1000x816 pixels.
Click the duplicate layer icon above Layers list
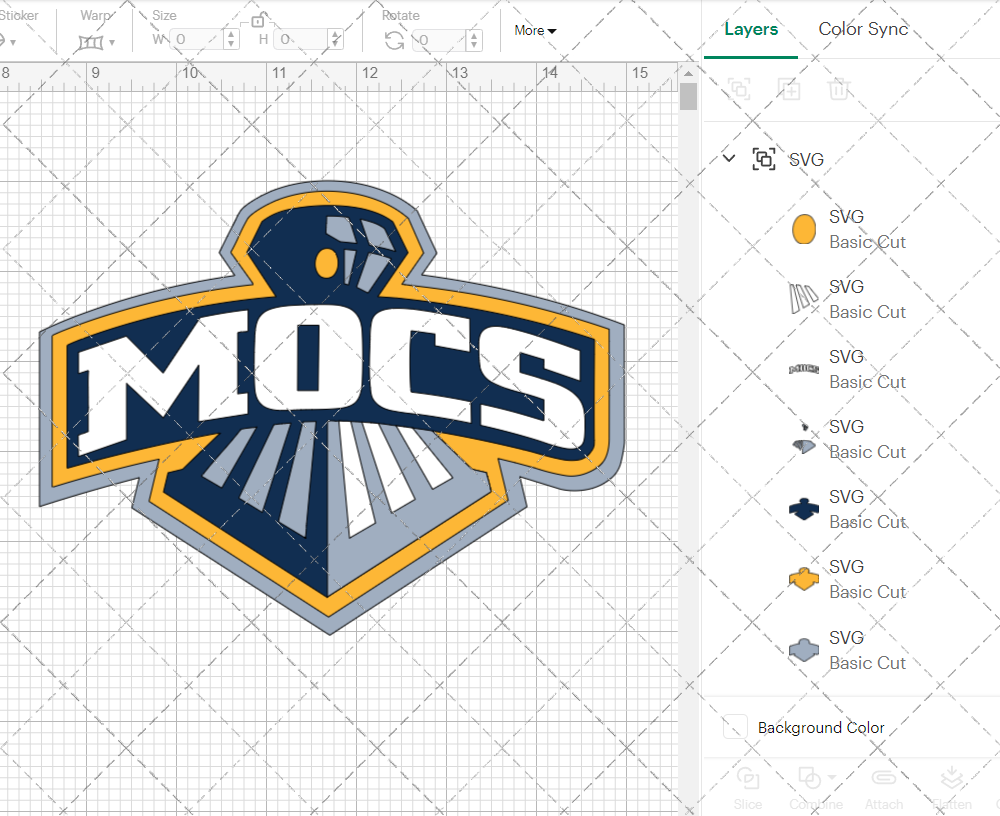coord(789,89)
